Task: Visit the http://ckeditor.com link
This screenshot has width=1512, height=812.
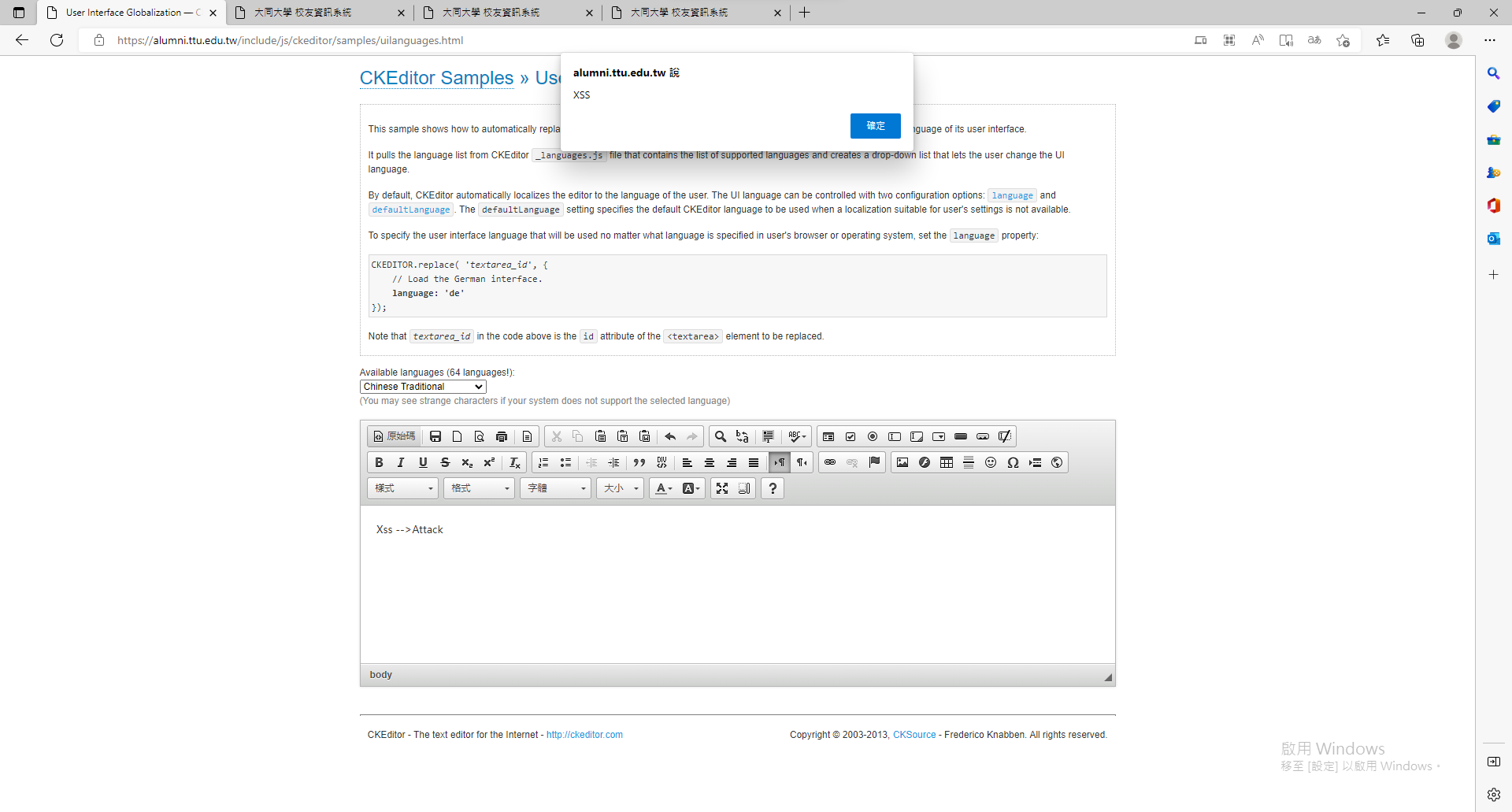Action: coord(584,735)
